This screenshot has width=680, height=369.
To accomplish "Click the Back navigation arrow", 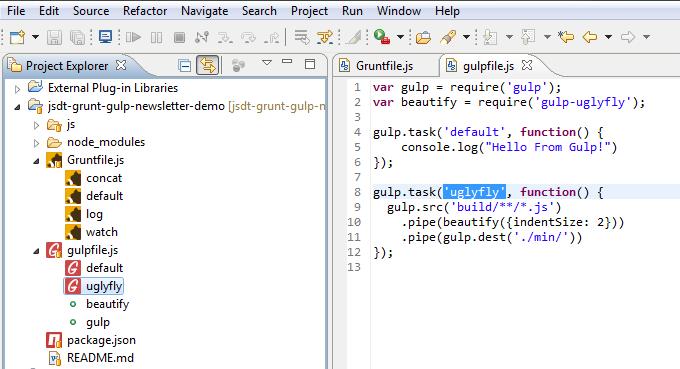I will tap(590, 37).
